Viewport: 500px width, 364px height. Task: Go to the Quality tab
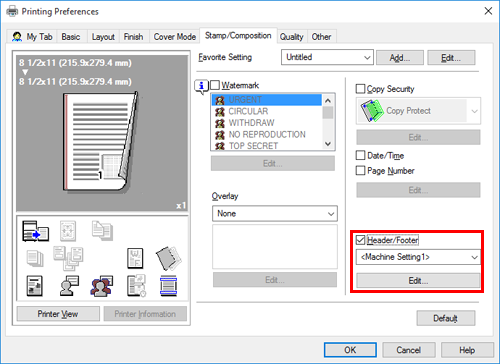[x=292, y=37]
